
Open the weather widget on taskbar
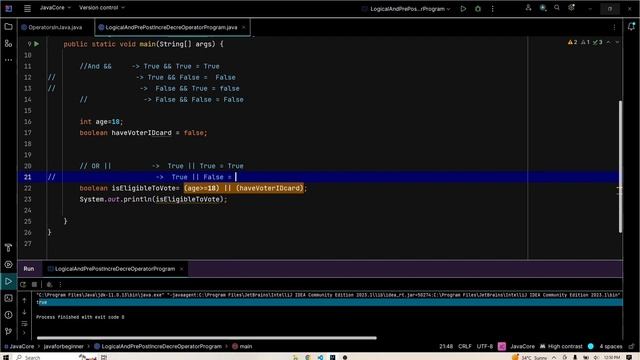coord(529,357)
